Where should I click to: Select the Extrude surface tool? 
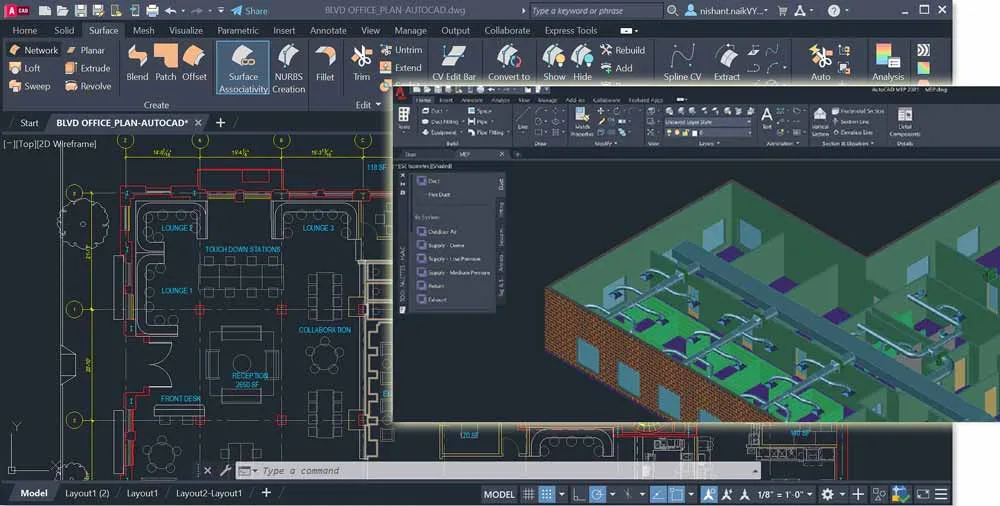coord(88,68)
